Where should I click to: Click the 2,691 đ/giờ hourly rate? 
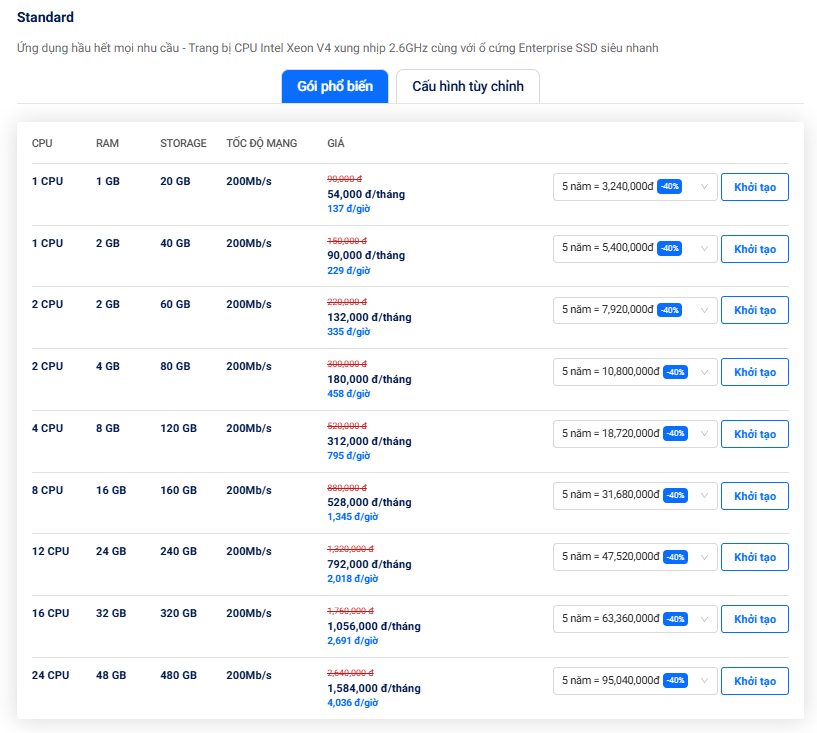pos(353,641)
